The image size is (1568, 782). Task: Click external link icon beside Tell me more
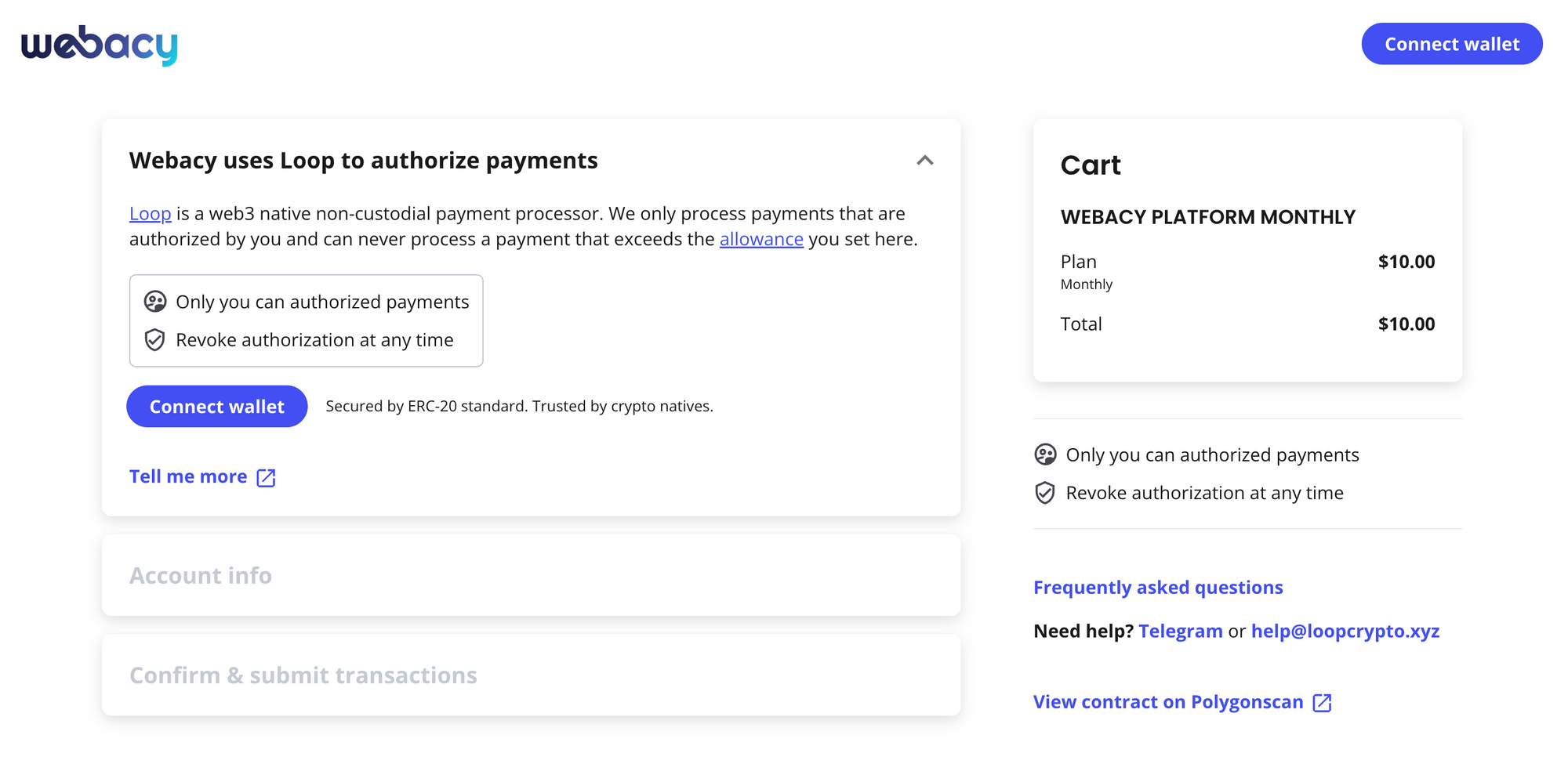(267, 478)
